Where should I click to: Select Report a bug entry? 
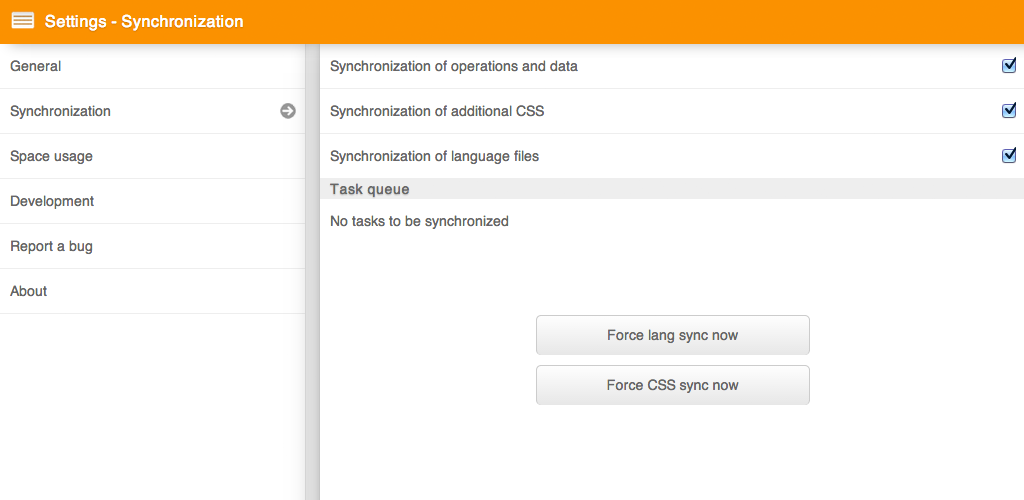coord(152,246)
